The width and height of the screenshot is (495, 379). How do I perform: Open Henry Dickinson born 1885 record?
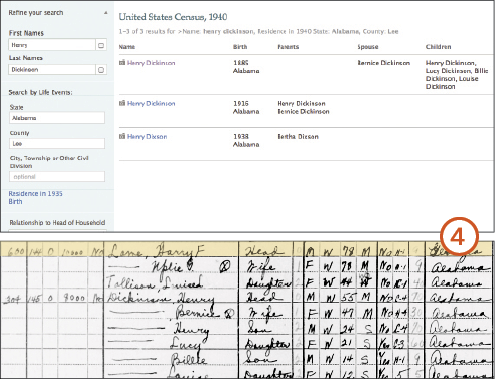[x=151, y=63]
